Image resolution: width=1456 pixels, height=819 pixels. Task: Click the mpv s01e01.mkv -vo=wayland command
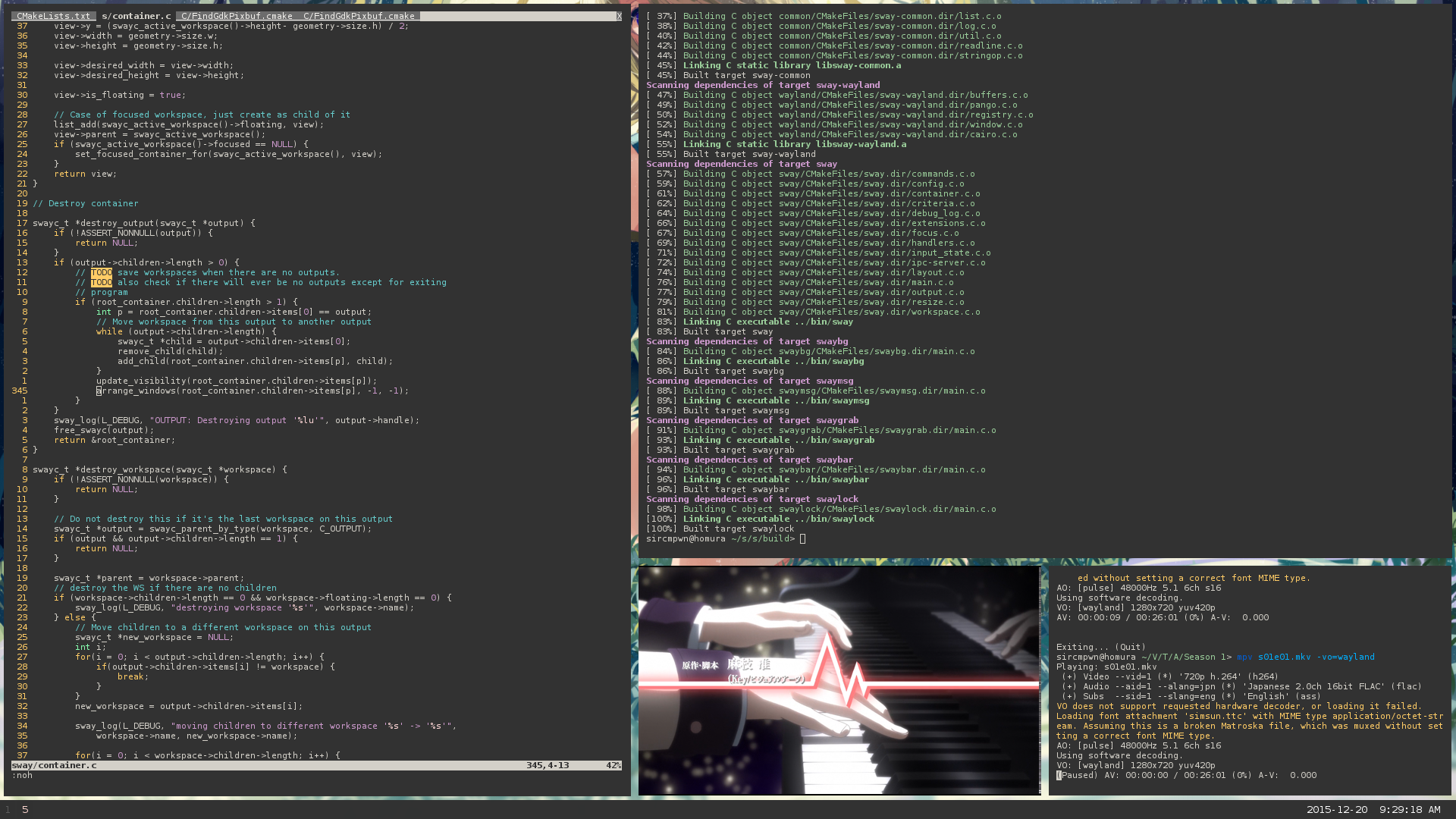(1304, 657)
